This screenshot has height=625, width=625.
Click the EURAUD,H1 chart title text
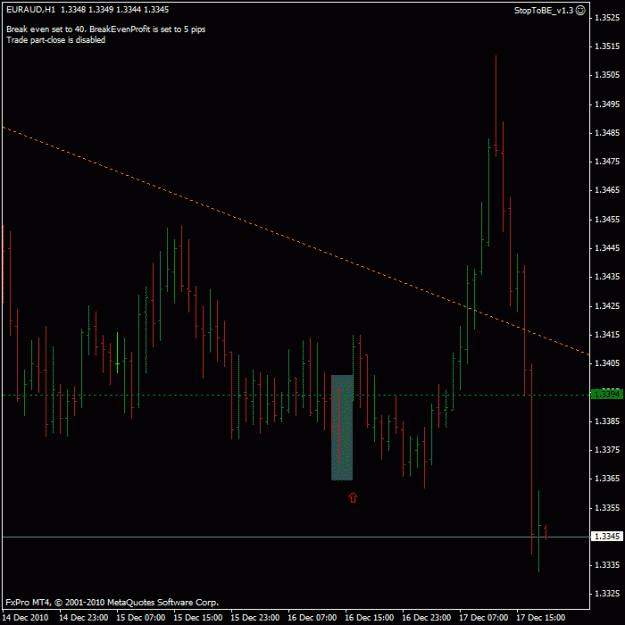(31, 10)
